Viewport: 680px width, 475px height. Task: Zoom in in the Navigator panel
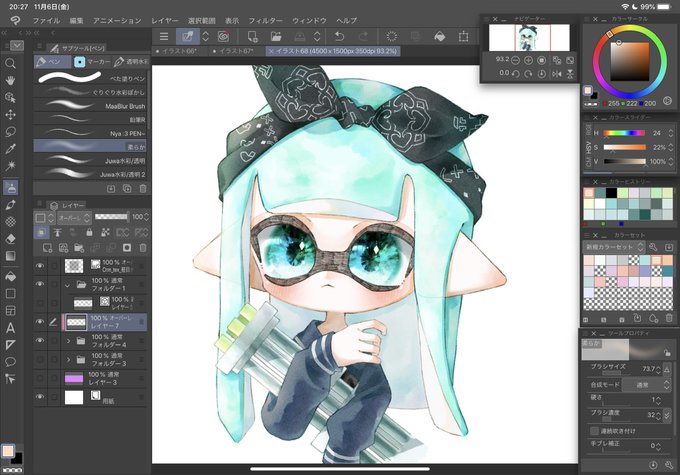coord(528,60)
